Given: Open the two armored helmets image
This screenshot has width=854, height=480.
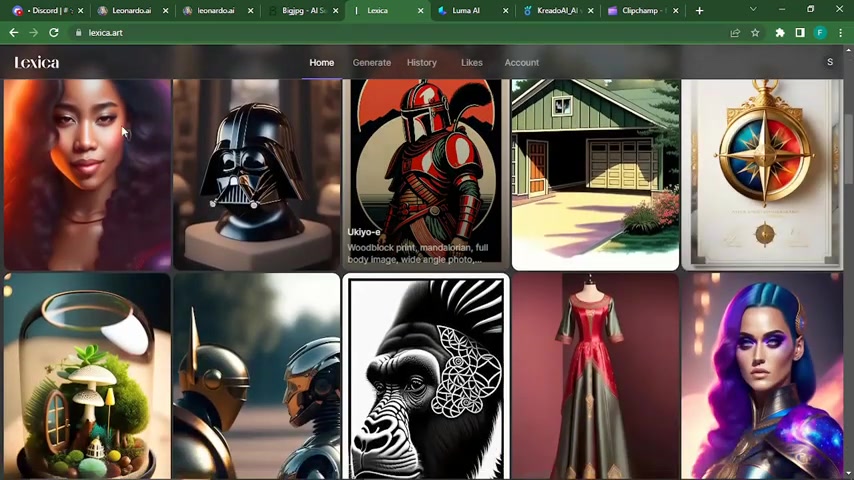Looking at the screenshot, I should 257,376.
